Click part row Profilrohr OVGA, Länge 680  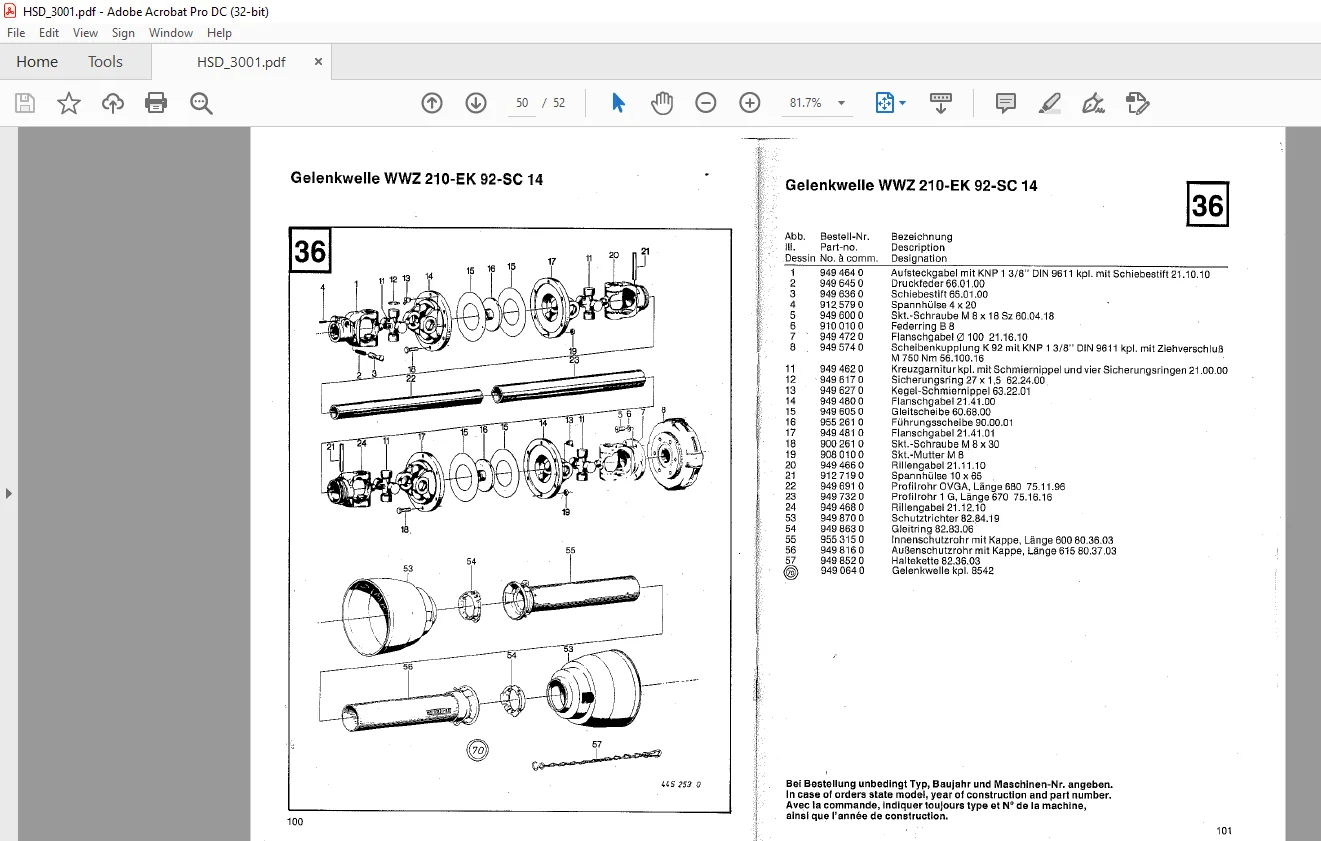click(926, 487)
